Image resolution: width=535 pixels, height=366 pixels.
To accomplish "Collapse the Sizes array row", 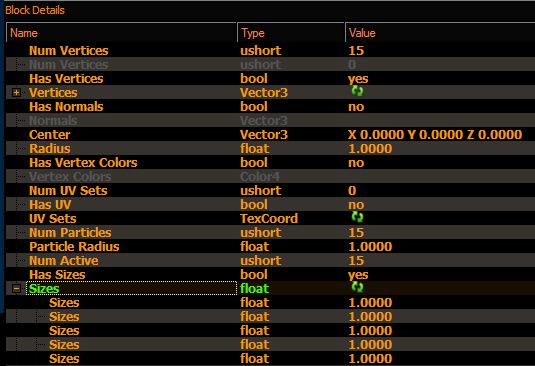I will pyautogui.click(x=16, y=289).
